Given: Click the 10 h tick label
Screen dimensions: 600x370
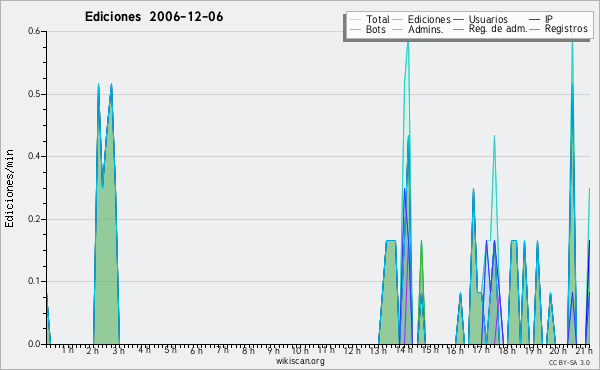Looking at the screenshot, I should (x=300, y=350).
